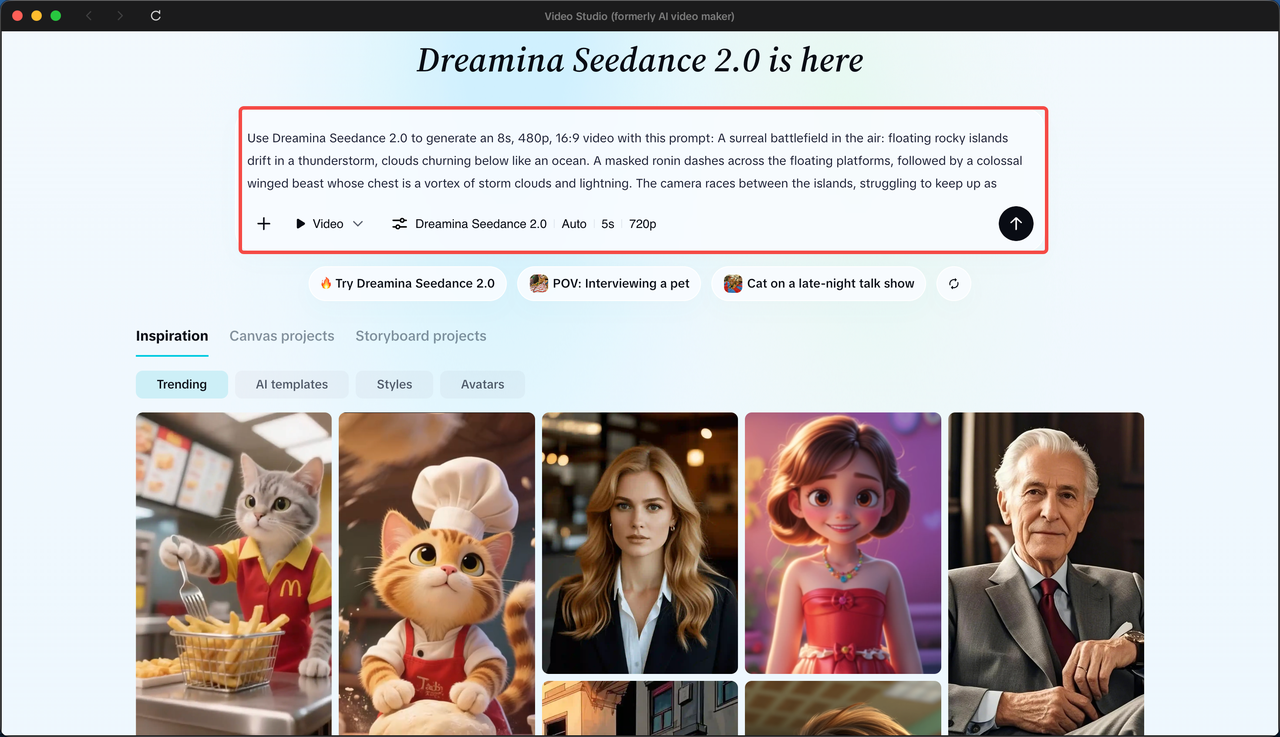Screen dimensions: 1280x737
Task: Open model settings via the sliders icon
Action: point(399,224)
